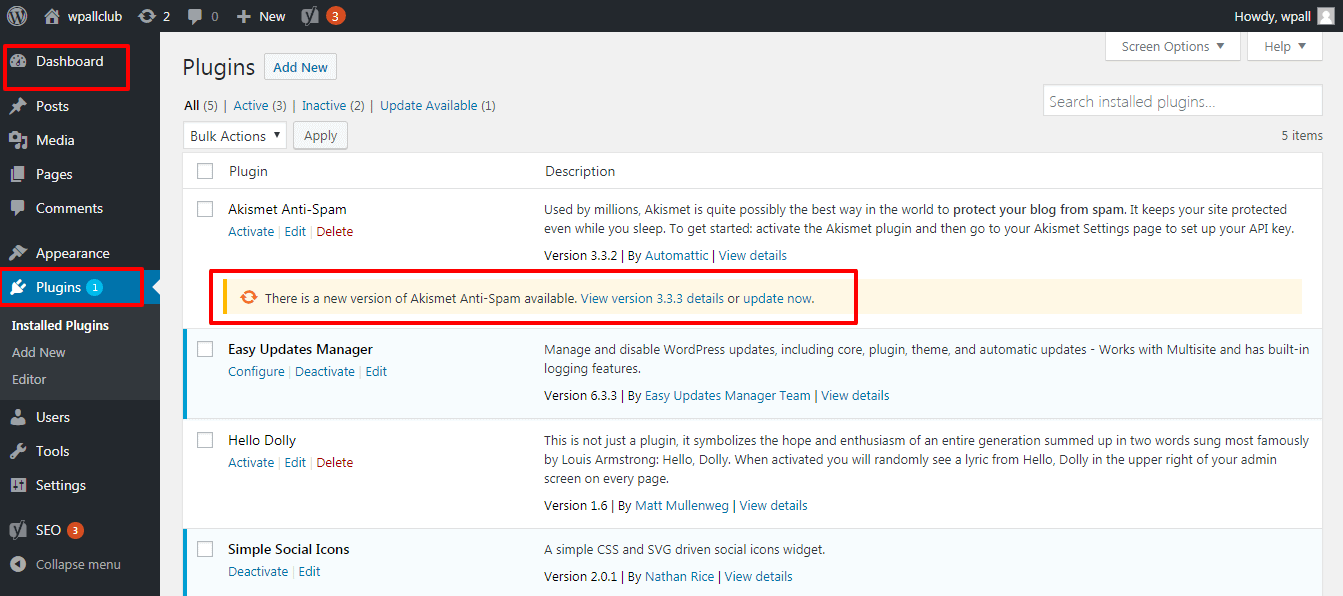Edit the Simple Social Icons plugin

(309, 571)
